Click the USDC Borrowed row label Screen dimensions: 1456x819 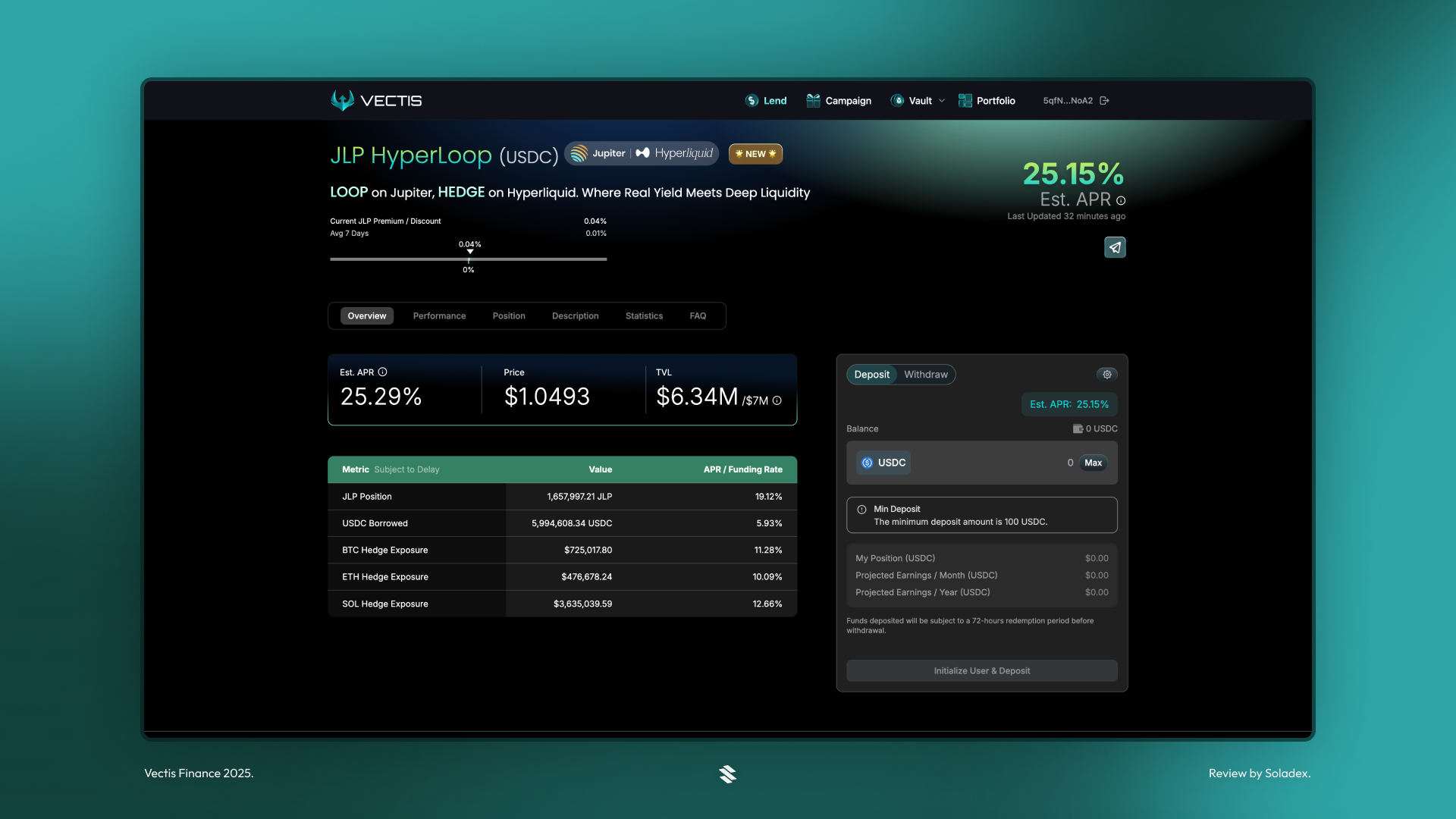pos(375,523)
